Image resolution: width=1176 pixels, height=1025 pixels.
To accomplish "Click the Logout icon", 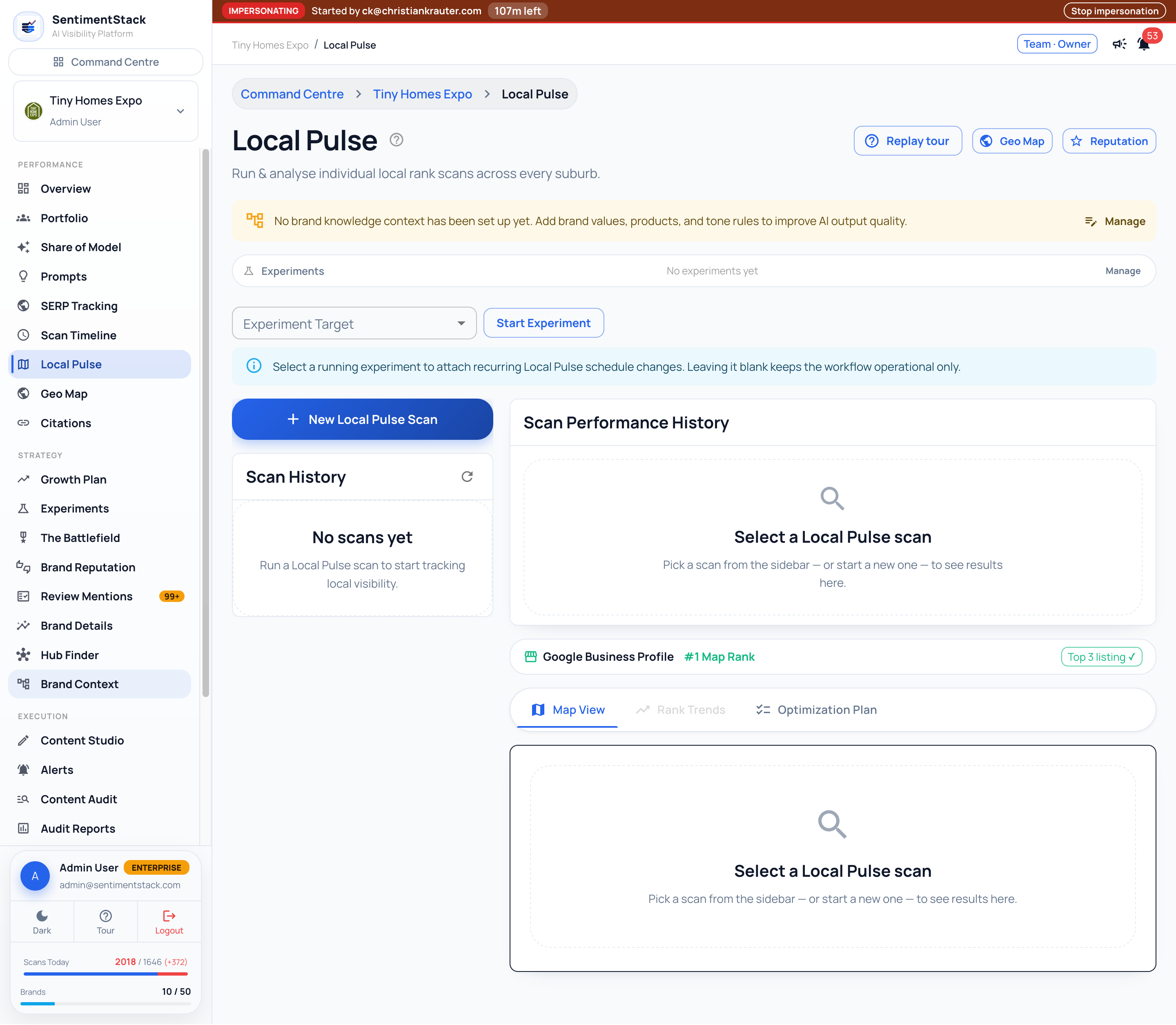I will pos(169,916).
